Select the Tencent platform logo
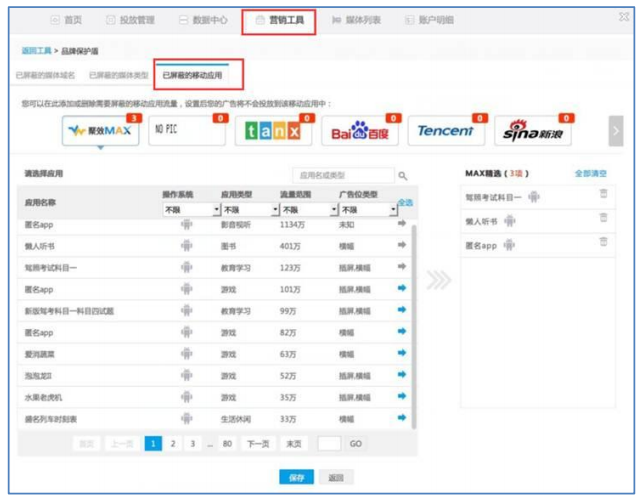The height and width of the screenshot is (500, 639). (445, 132)
